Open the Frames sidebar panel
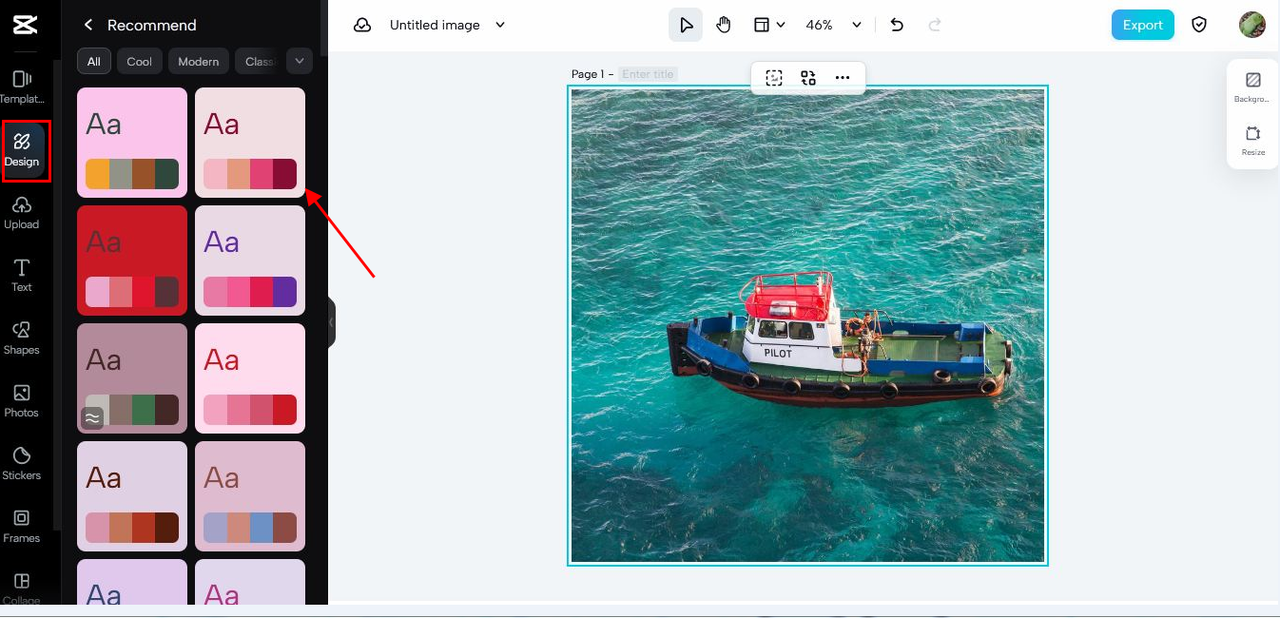The image size is (1280, 618). pyautogui.click(x=22, y=526)
